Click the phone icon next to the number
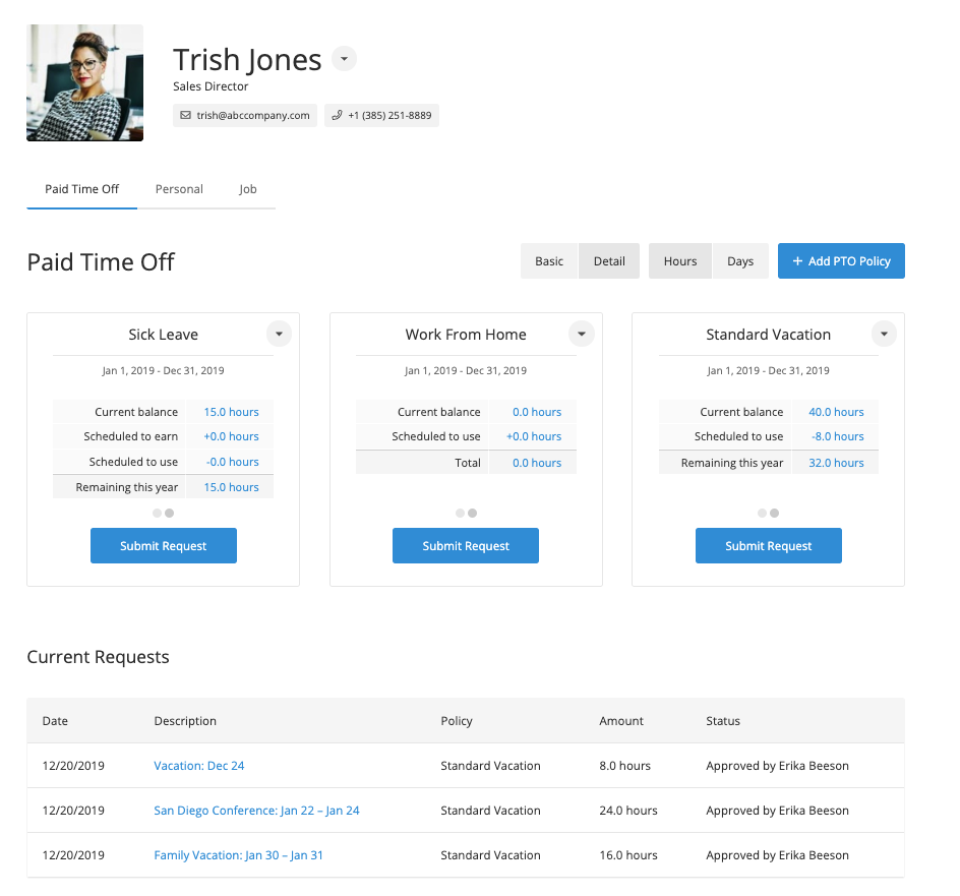Viewport: 960px width, 896px height. coord(334,115)
